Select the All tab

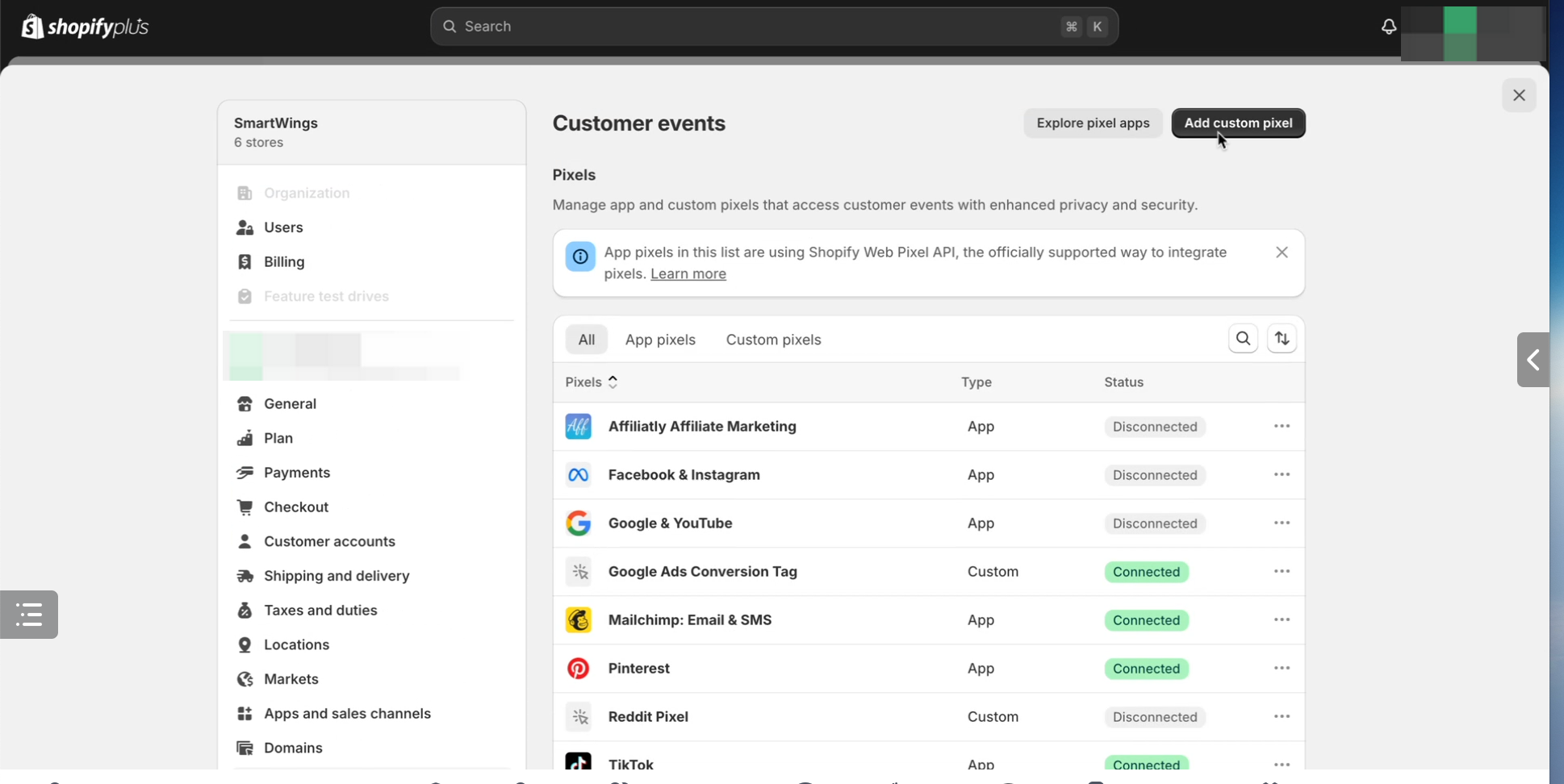(587, 340)
